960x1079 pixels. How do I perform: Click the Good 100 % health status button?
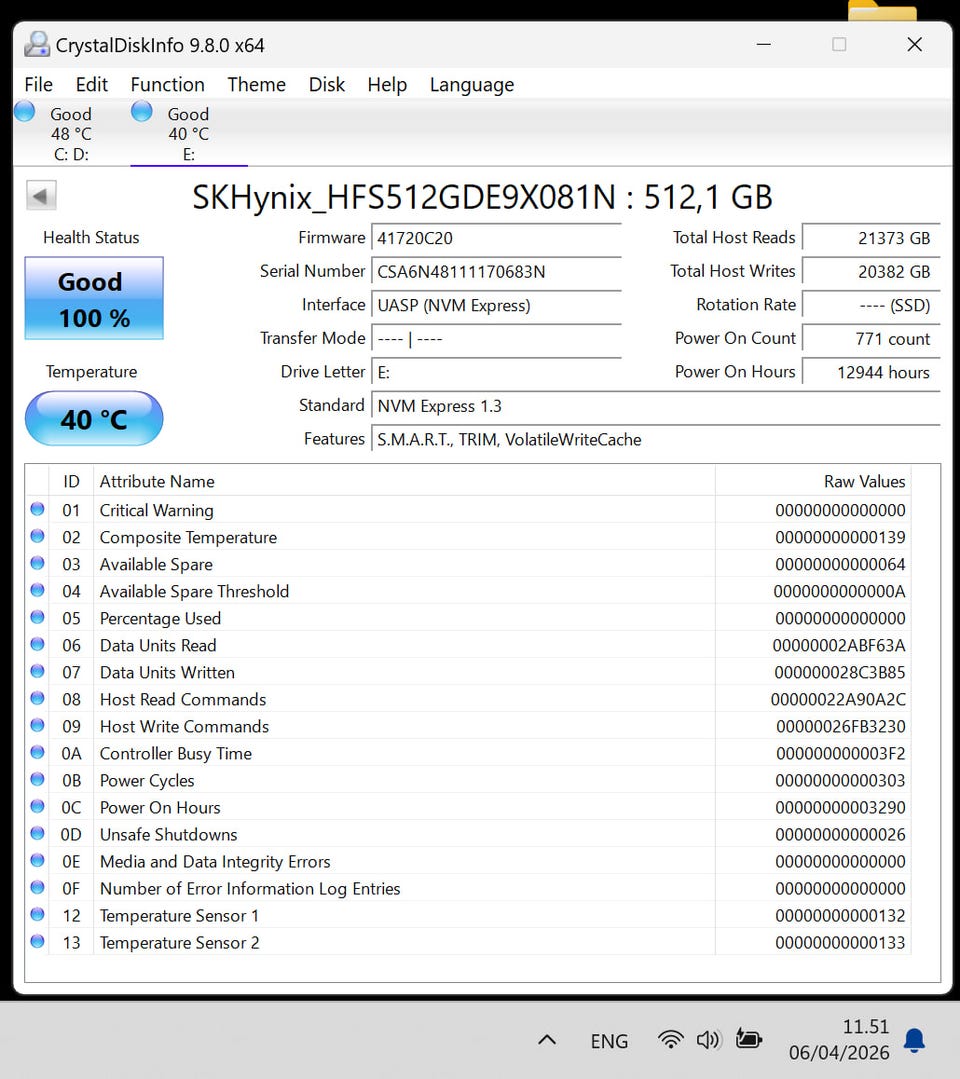click(x=94, y=298)
